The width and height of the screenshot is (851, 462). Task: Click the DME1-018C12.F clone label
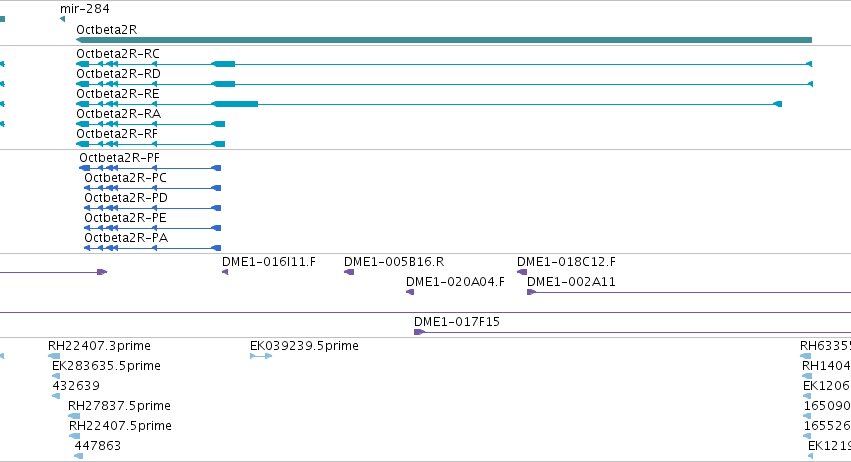pyautogui.click(x=566, y=262)
